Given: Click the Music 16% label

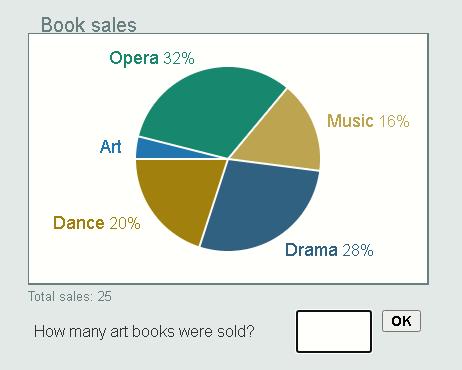Looking at the screenshot, I should (x=368, y=121).
